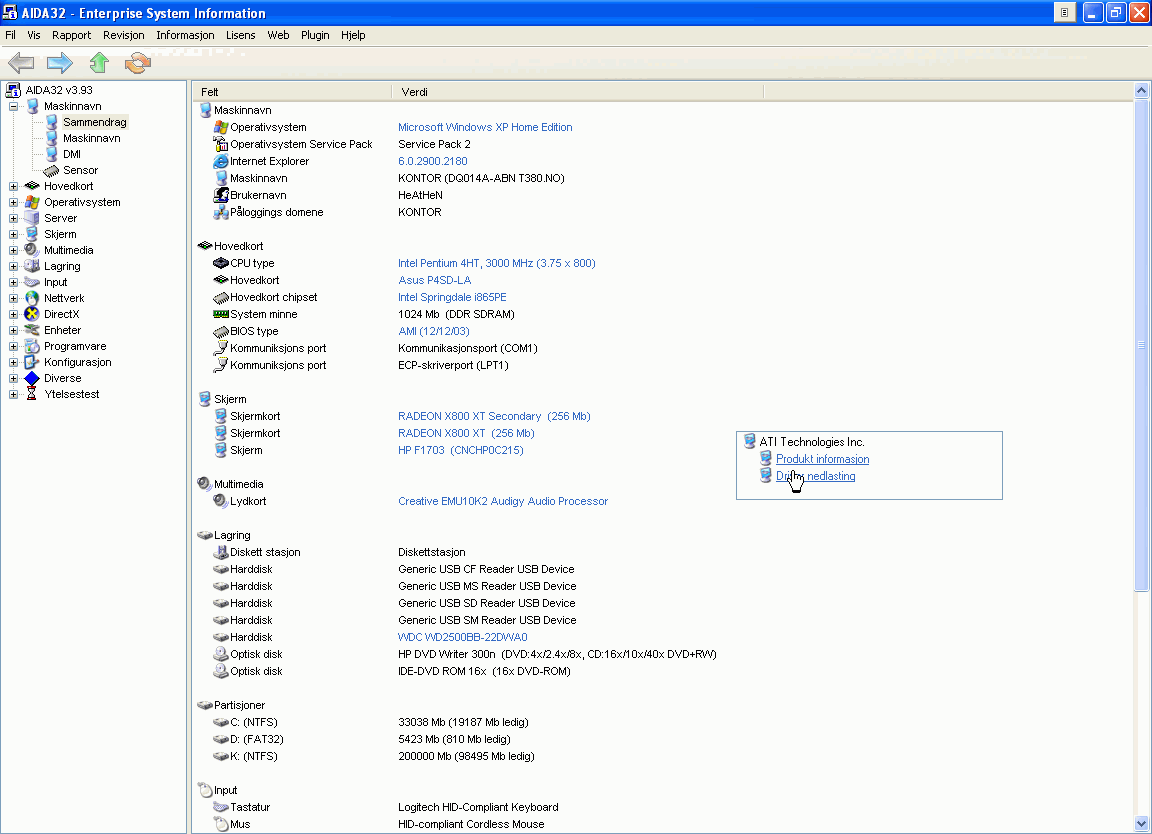Screen dimensions: 1152x834
Task: Click the scrollbar down arrow
Action: tap(1141, 824)
